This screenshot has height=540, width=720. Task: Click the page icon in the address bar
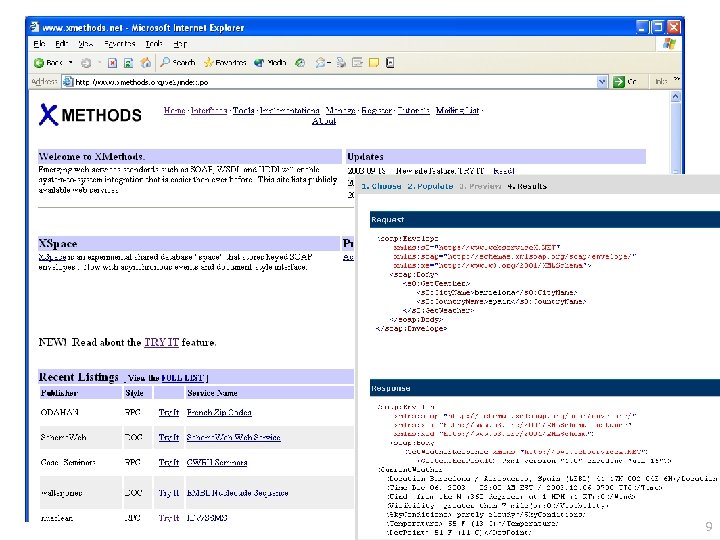pyautogui.click(x=68, y=82)
